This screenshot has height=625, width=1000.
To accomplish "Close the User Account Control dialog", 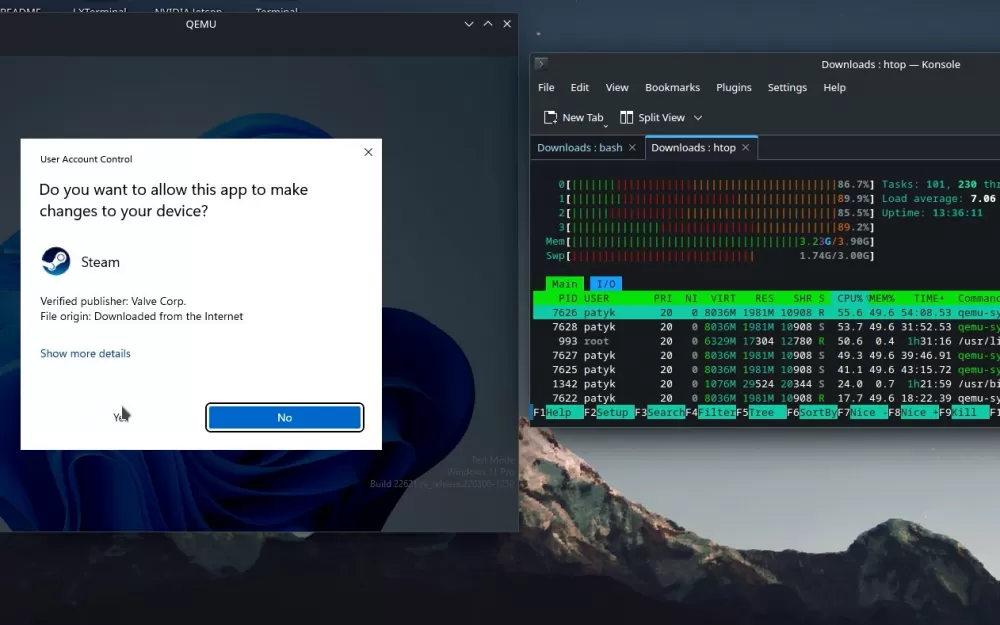I will 368,152.
